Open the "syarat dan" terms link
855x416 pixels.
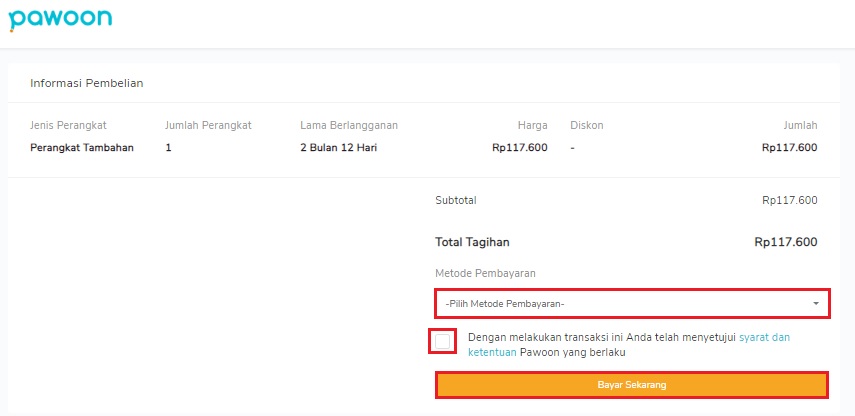(764, 337)
